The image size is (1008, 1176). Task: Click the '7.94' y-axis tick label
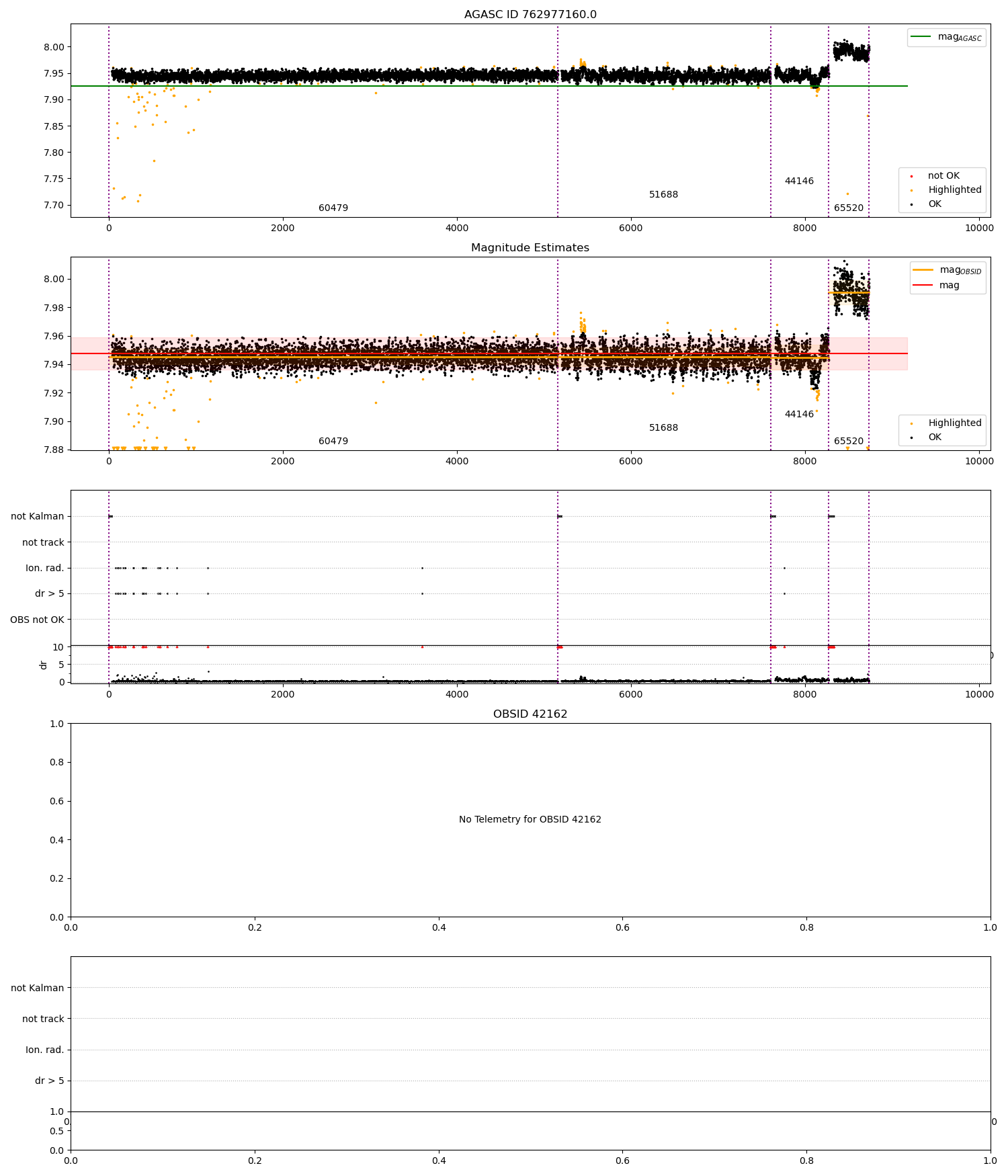pos(54,365)
